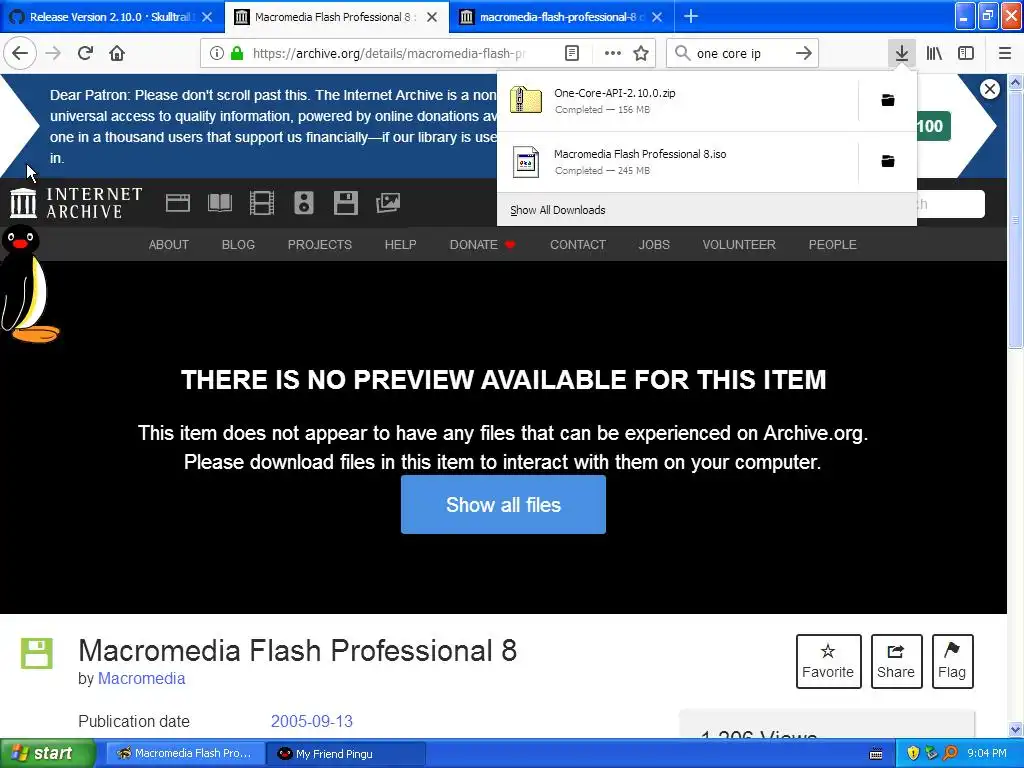Click the Internet Archive logo
Viewport: 1024px width, 768px height.
click(76, 202)
